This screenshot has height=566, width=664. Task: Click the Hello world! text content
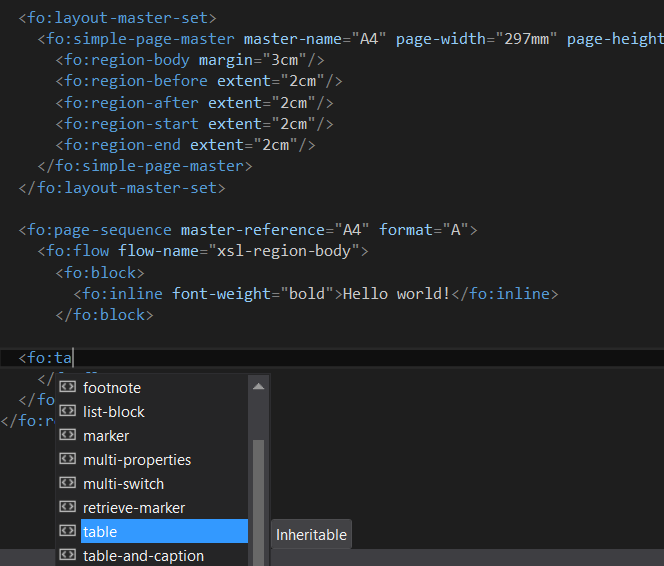(396, 294)
